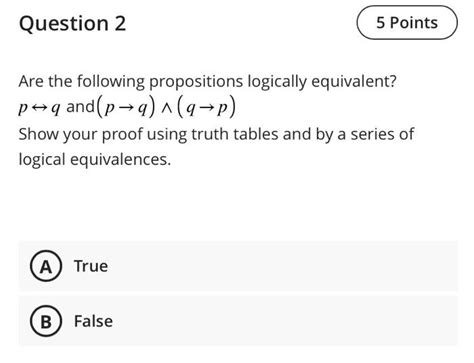Click the word 'and' between formulas
Screen dimensions: 474x363
(x=80, y=107)
